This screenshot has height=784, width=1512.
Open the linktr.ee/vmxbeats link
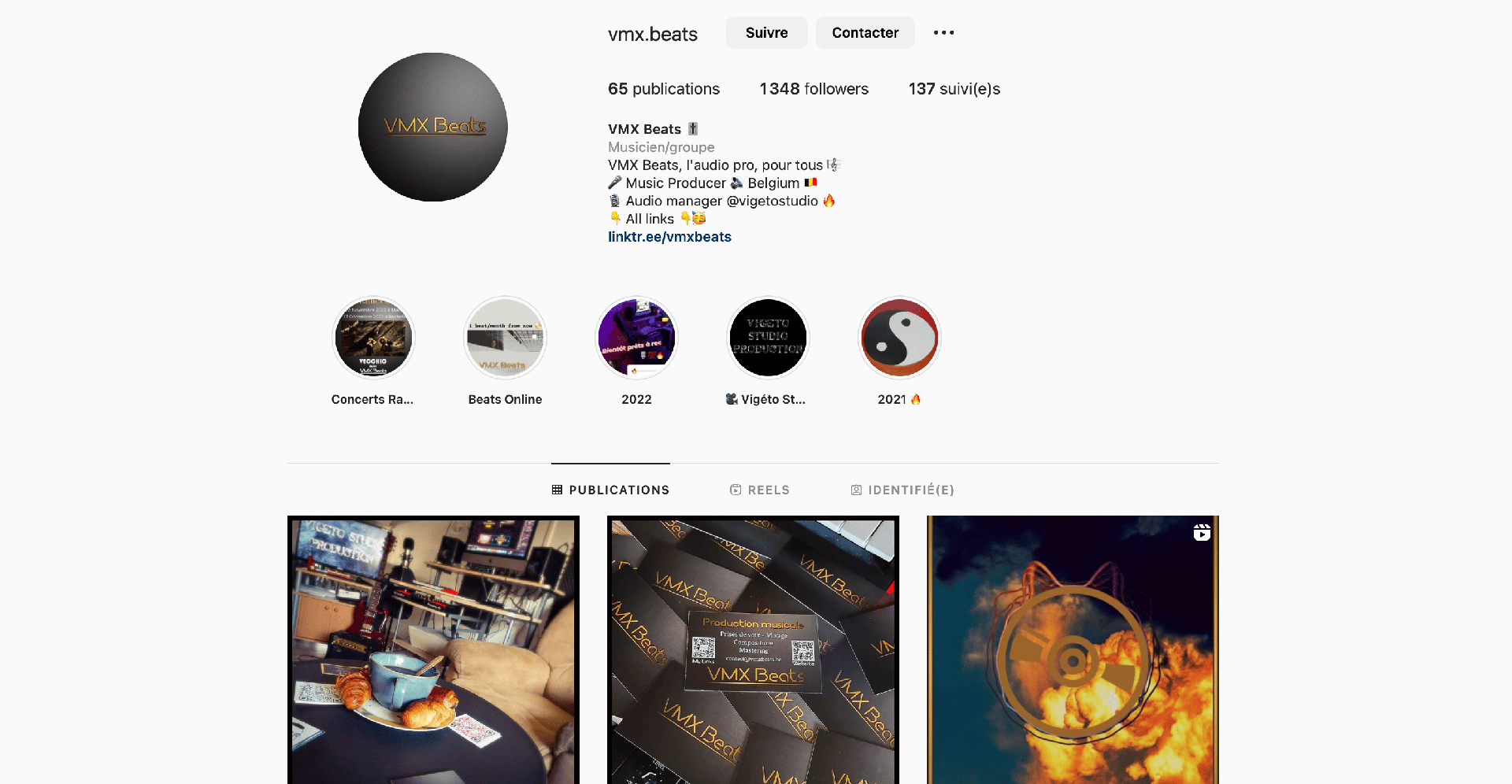click(669, 237)
